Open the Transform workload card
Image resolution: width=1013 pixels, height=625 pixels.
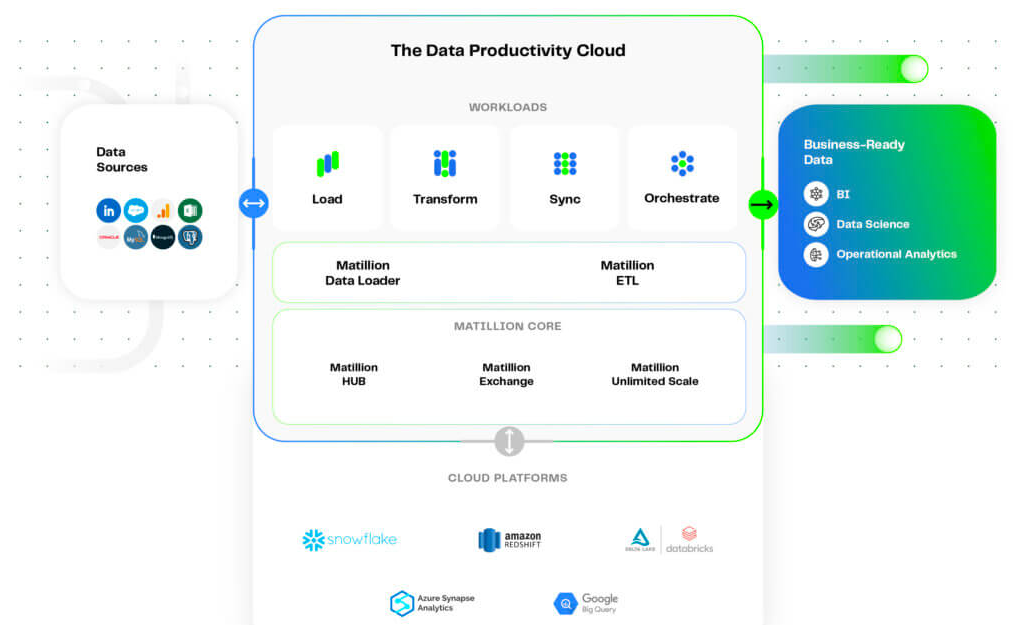tap(445, 178)
